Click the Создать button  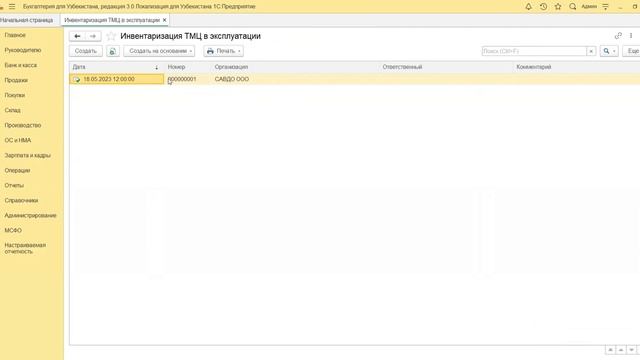tap(86, 51)
